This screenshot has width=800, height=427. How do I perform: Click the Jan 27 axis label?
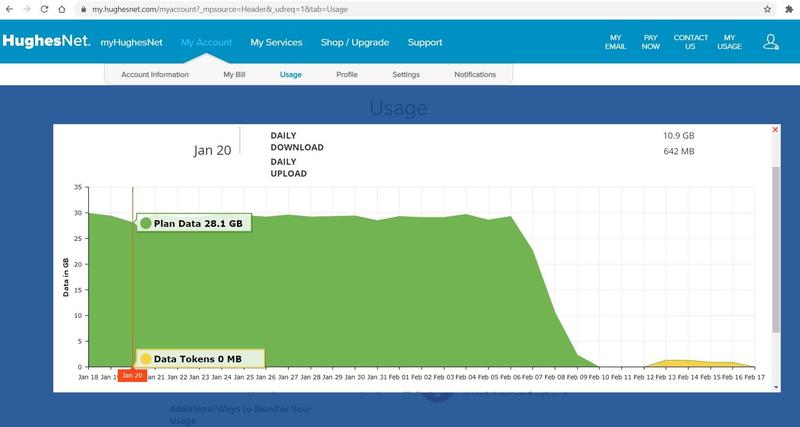point(288,377)
